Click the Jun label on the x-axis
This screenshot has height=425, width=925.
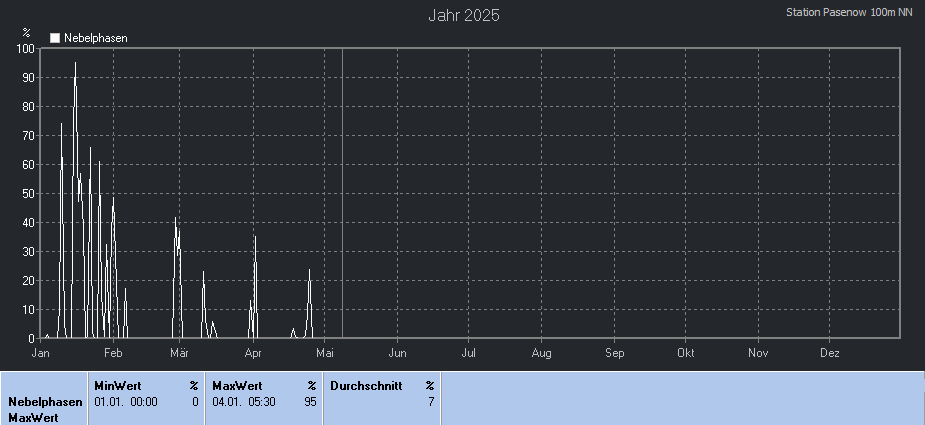398,354
